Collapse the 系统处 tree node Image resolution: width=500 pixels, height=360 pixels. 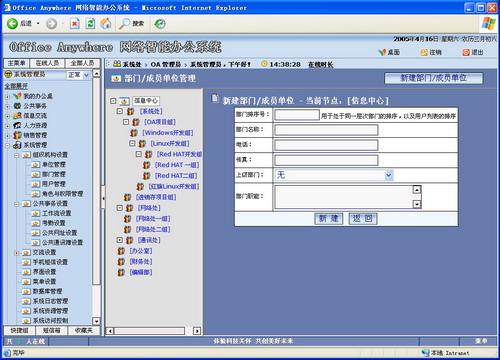[120, 111]
